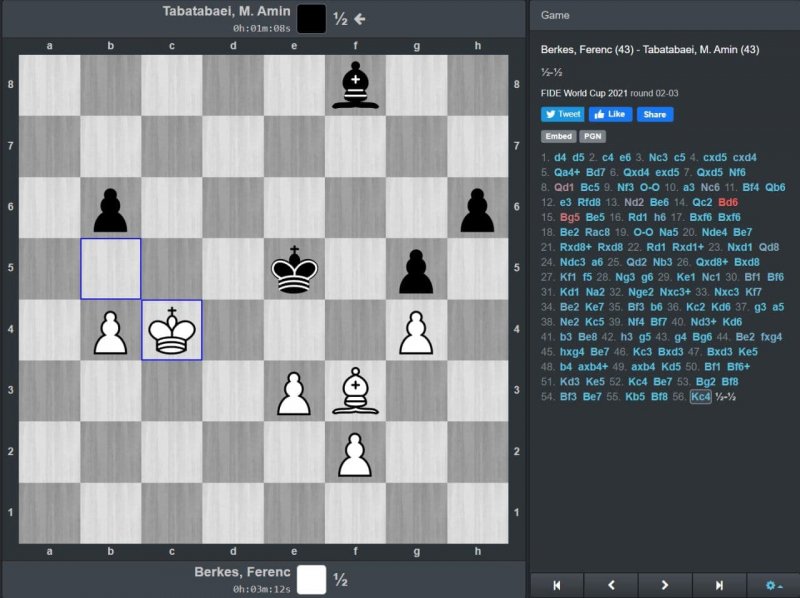Open the gear settings dropdown
The width and height of the screenshot is (800, 598).
click(x=773, y=585)
